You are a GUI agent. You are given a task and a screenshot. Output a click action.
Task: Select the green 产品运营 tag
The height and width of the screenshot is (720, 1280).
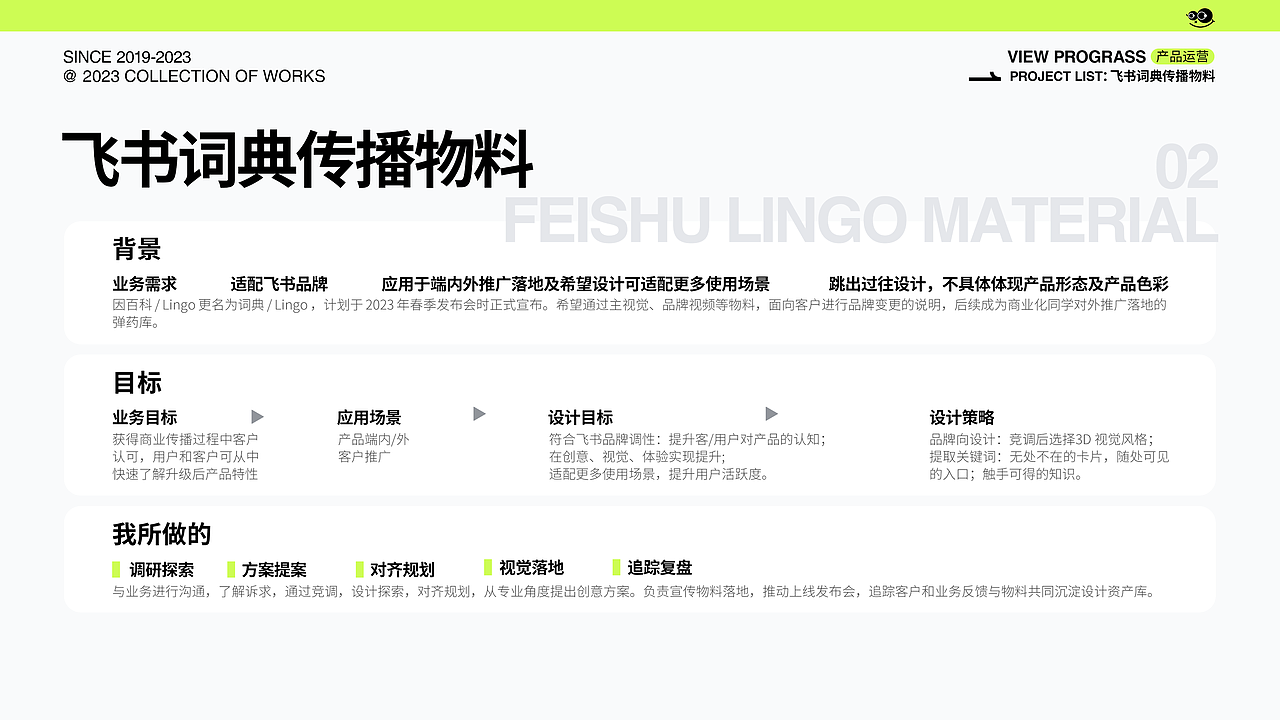click(1182, 57)
